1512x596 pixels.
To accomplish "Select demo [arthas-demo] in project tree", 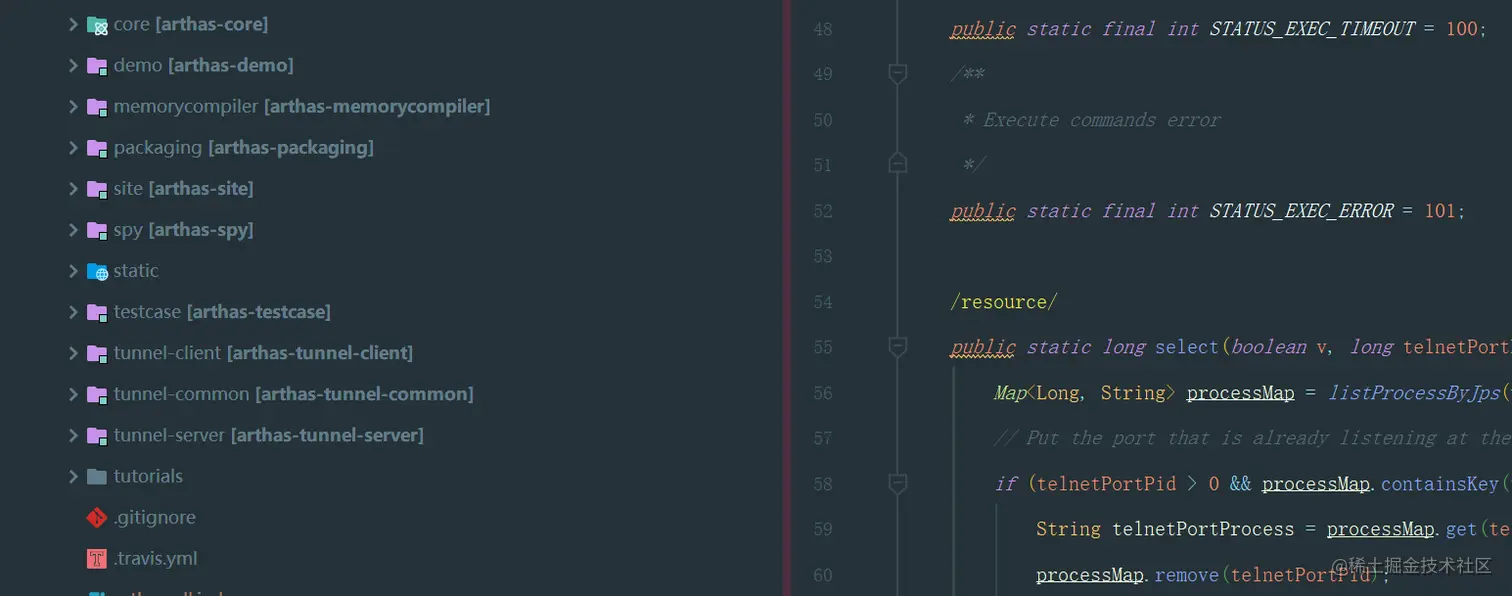I will click(204, 65).
